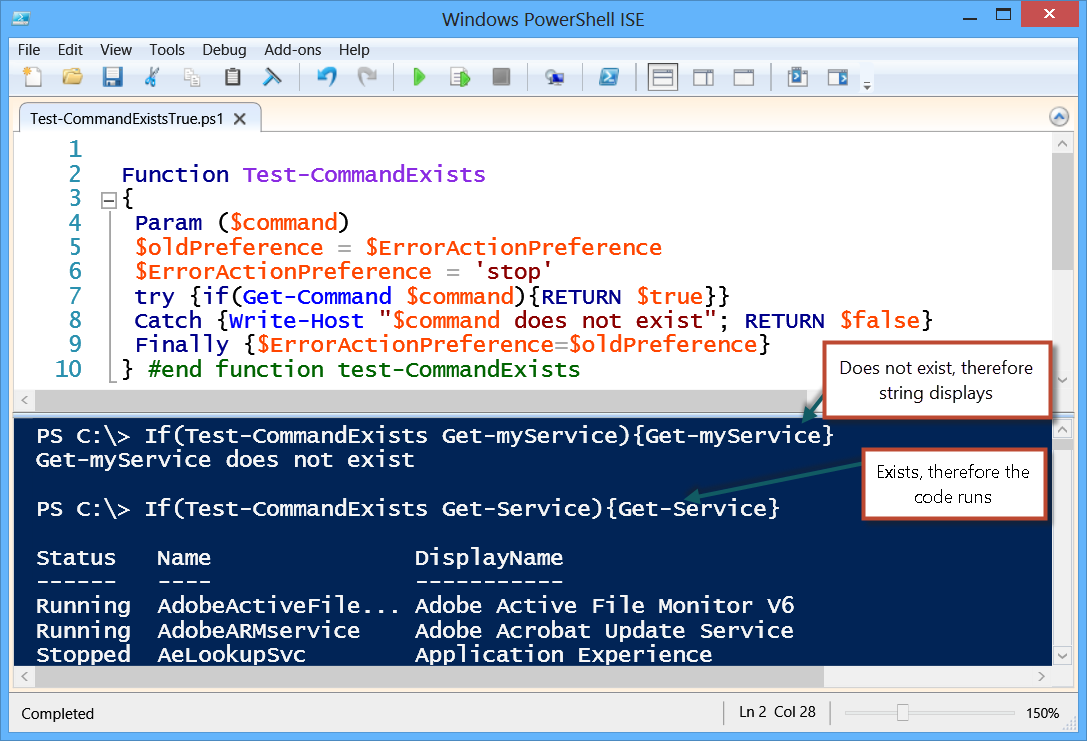Screen dimensions: 1087x741
Task: Click script pane horizontal scroll left arrow
Action: click(x=24, y=400)
